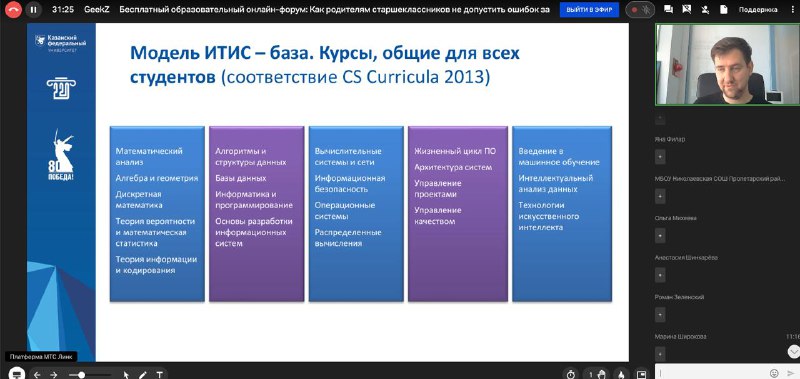Image resolution: width=800 pixels, height=379 pixels.
Task: Select the text annotation tool
Action: (159, 375)
